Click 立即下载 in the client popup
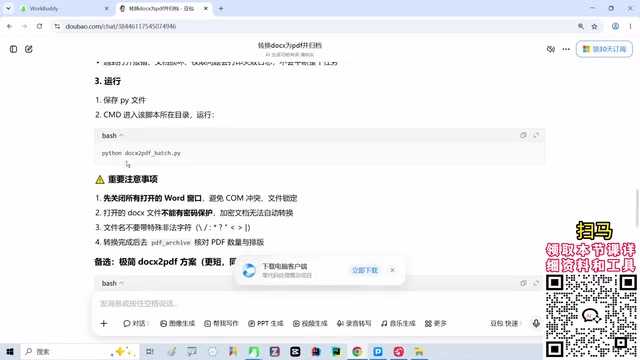This screenshot has height=360, width=640. [365, 270]
